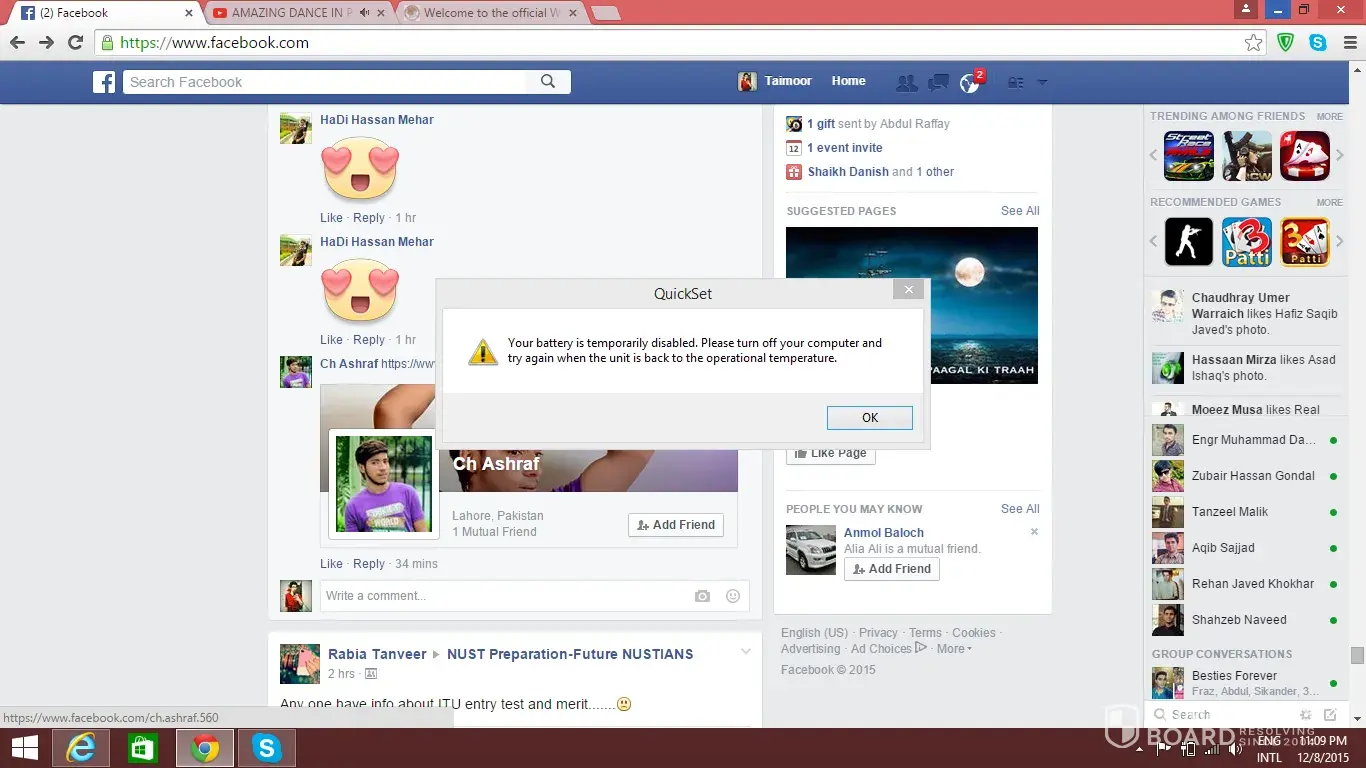
Task: Dismiss the Anmol Baloch friend suggestion
Action: click(x=1034, y=532)
